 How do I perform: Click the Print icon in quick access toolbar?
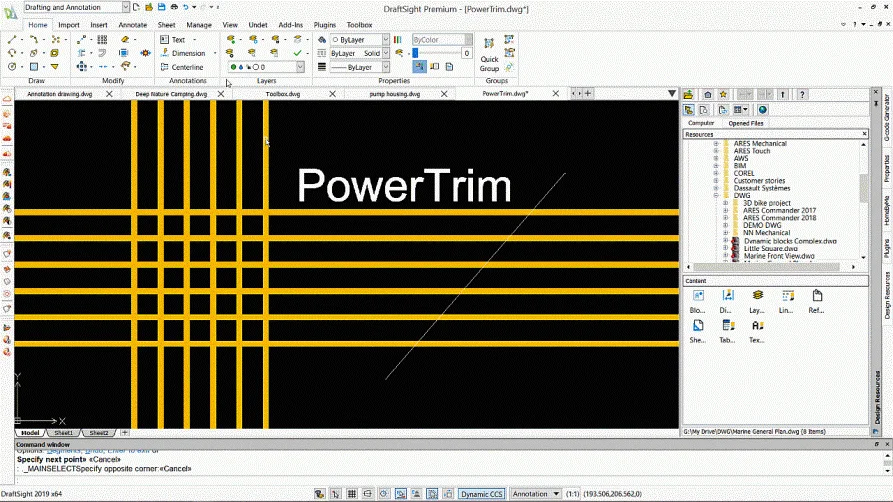[x=175, y=7]
